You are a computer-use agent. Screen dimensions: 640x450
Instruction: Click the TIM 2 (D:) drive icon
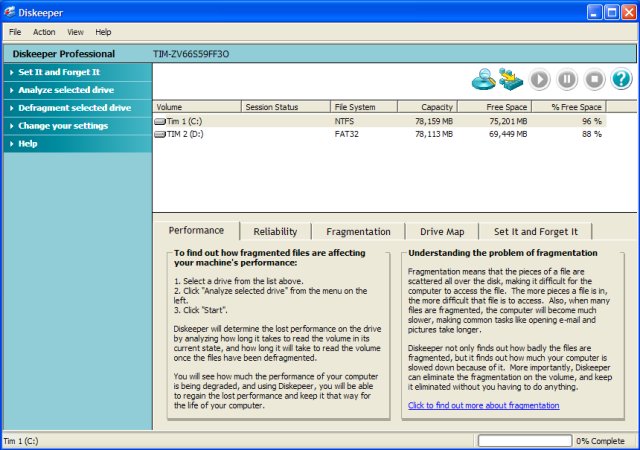[x=160, y=134]
